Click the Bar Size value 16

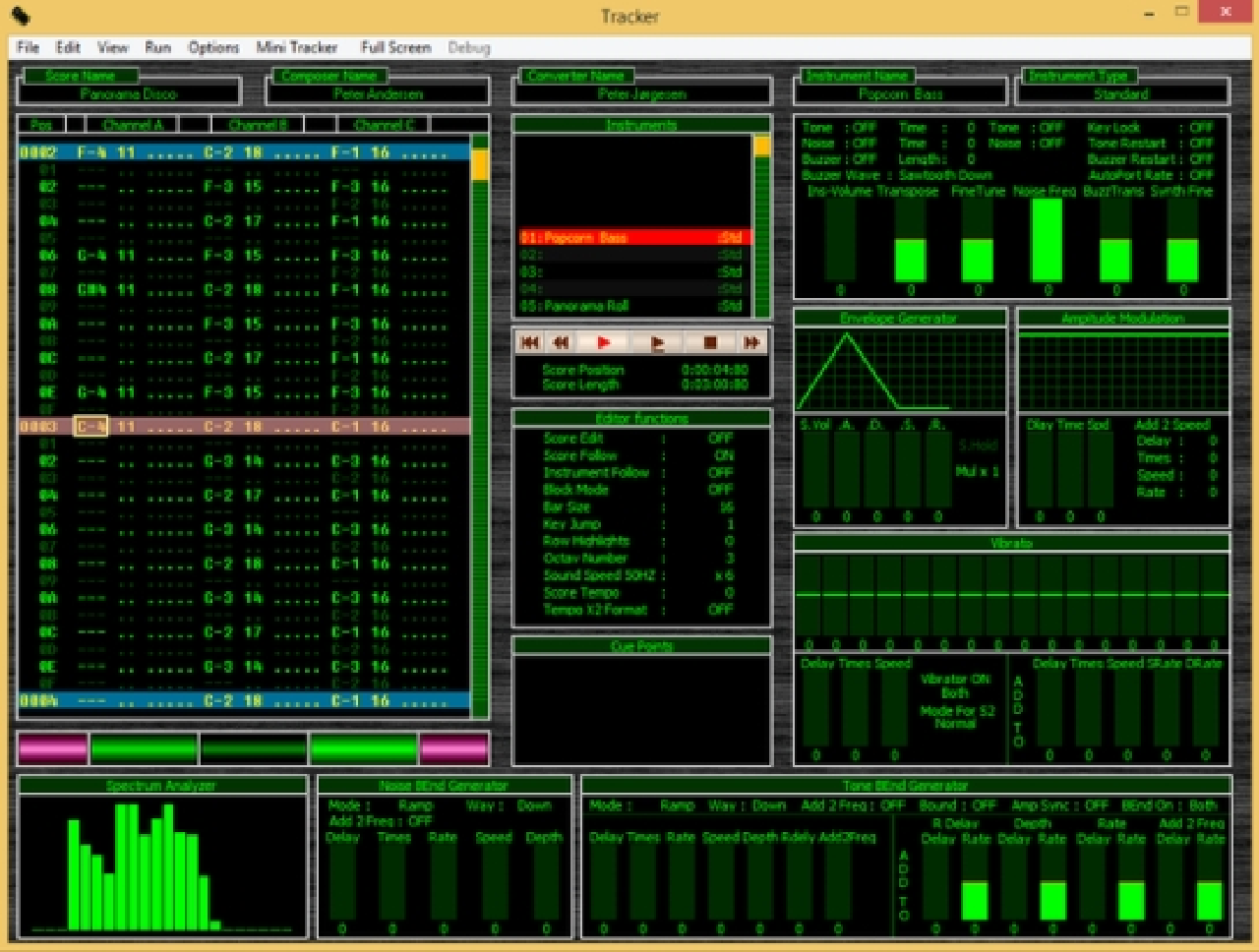tap(727, 506)
